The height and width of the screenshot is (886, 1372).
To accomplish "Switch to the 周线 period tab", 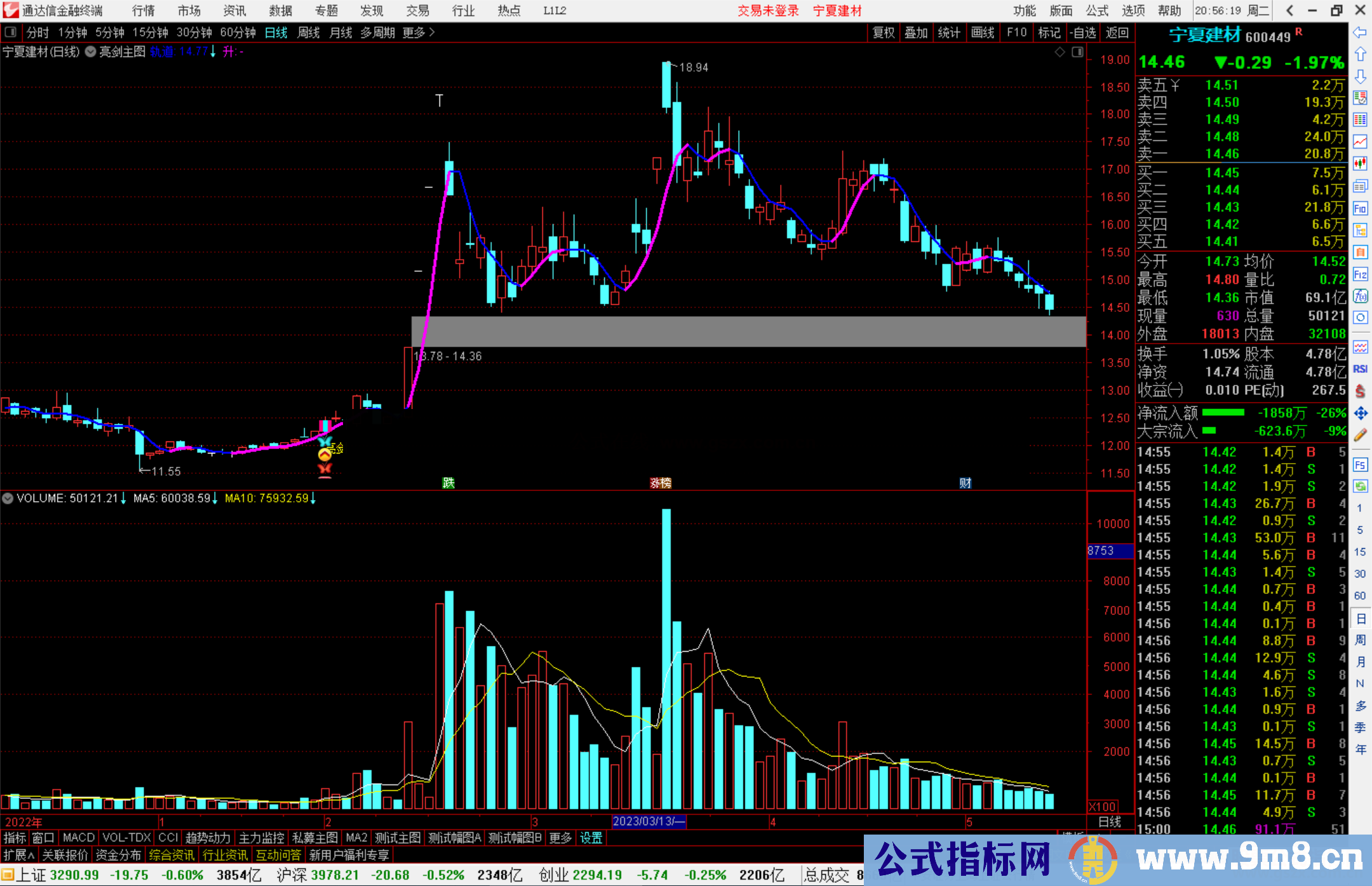I will pyautogui.click(x=308, y=32).
